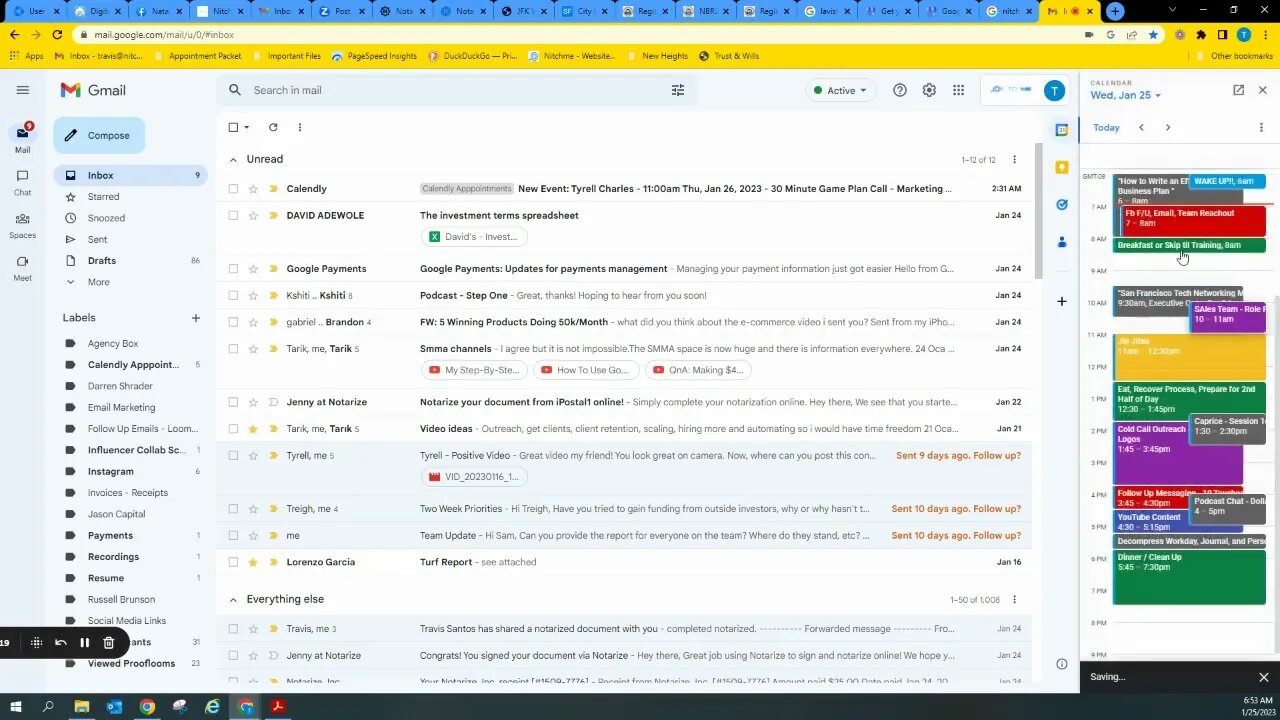
Task: Open Everything else section more options
Action: 1014,599
